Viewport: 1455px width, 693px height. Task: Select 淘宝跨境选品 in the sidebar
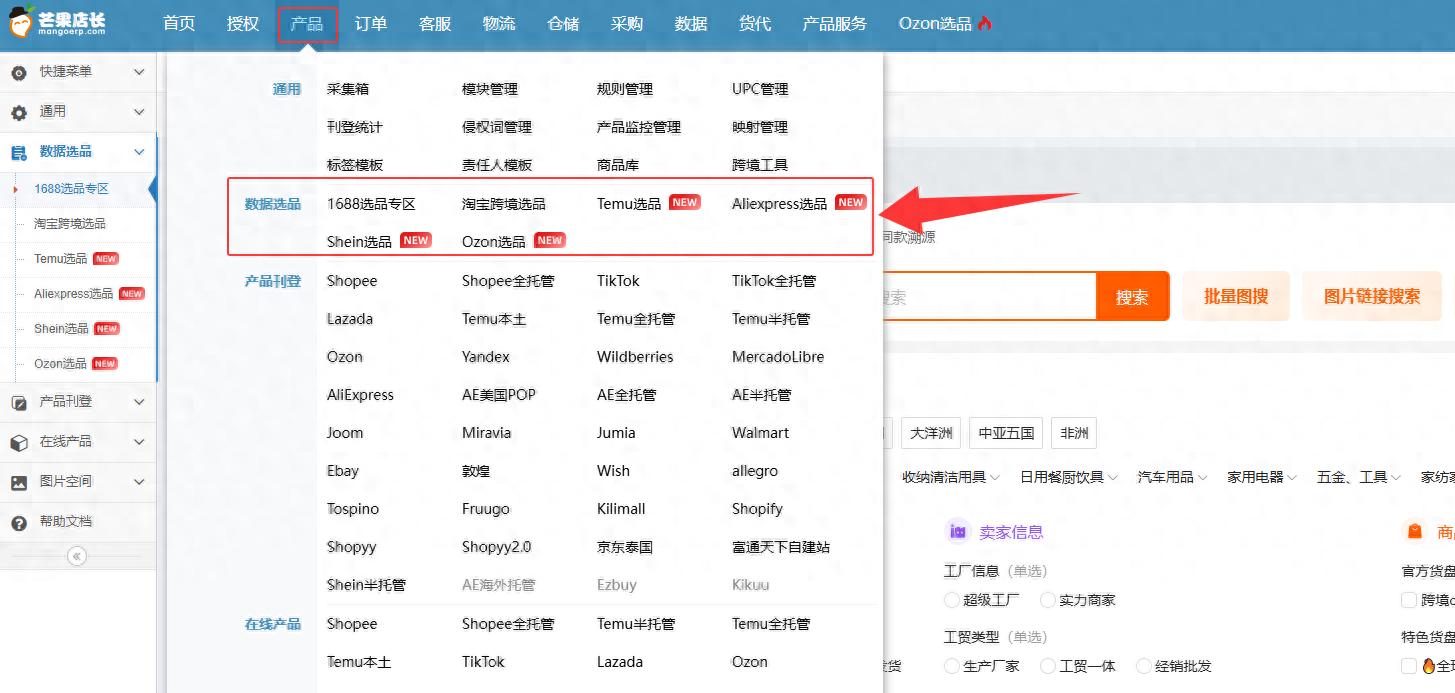click(x=70, y=224)
